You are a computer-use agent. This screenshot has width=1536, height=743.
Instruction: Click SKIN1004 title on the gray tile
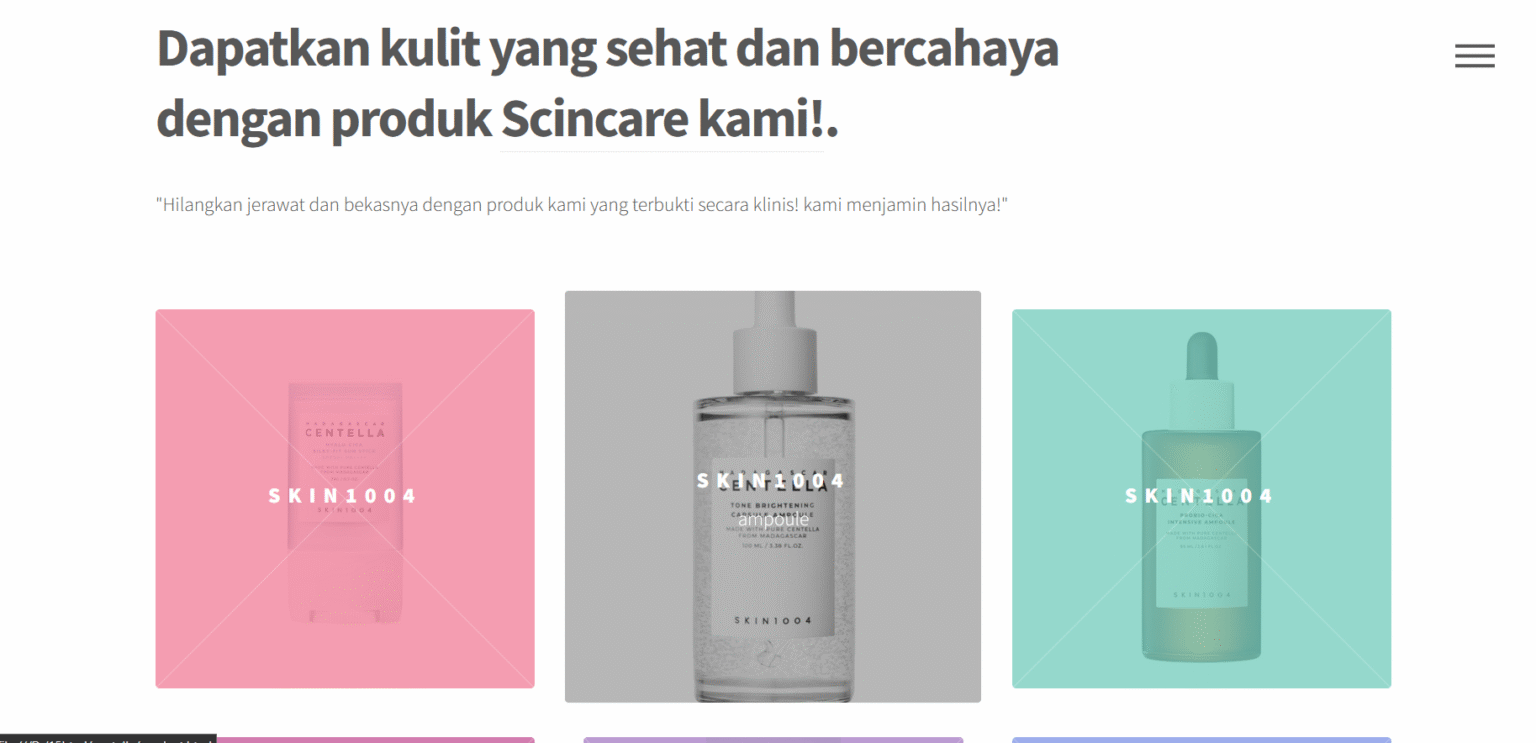coord(772,481)
